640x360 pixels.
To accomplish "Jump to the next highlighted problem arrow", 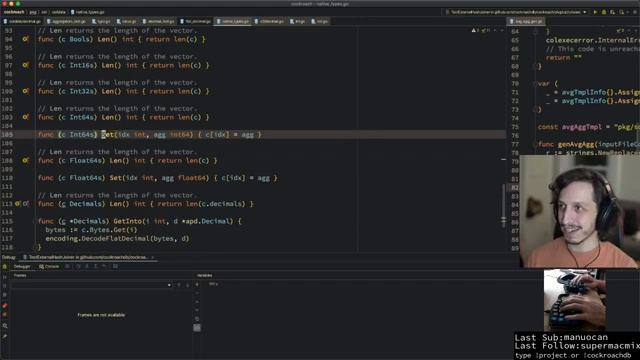I will [x=502, y=31].
